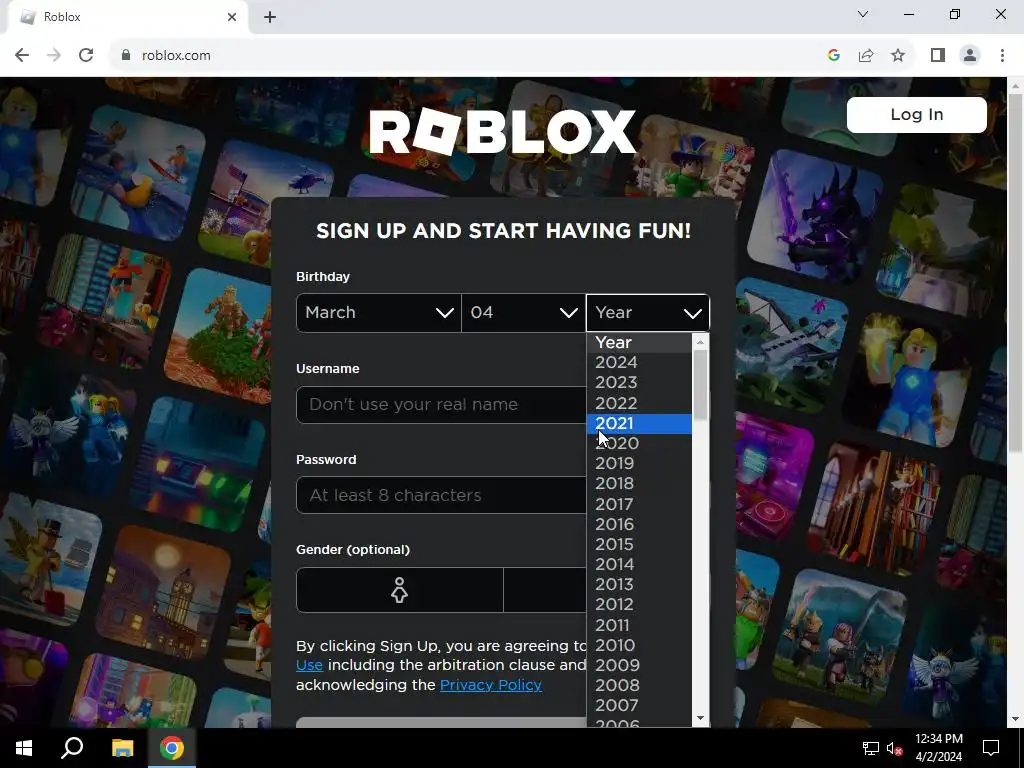Open the taskbar clock and date

[938, 748]
